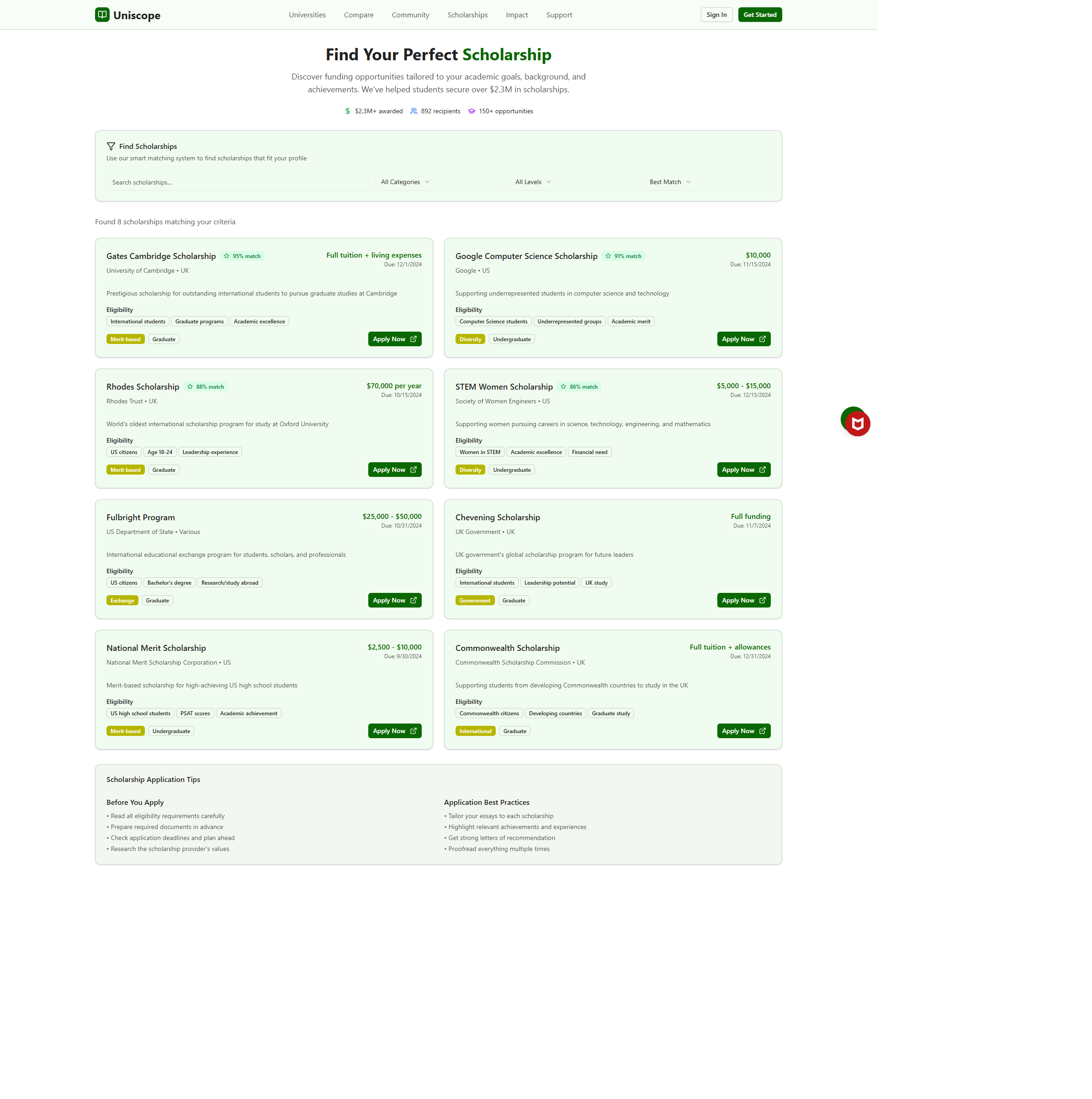The image size is (1092, 1099).
Task: Apply Now for Fulbright Program
Action: point(394,600)
